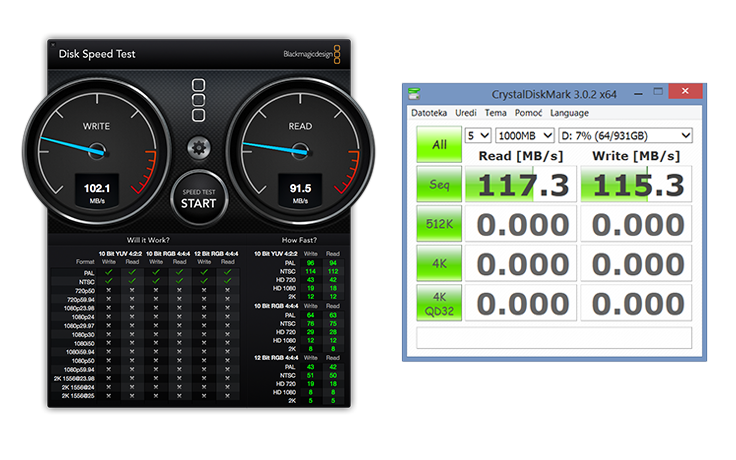Click the SPEED TEST START button

tap(199, 199)
